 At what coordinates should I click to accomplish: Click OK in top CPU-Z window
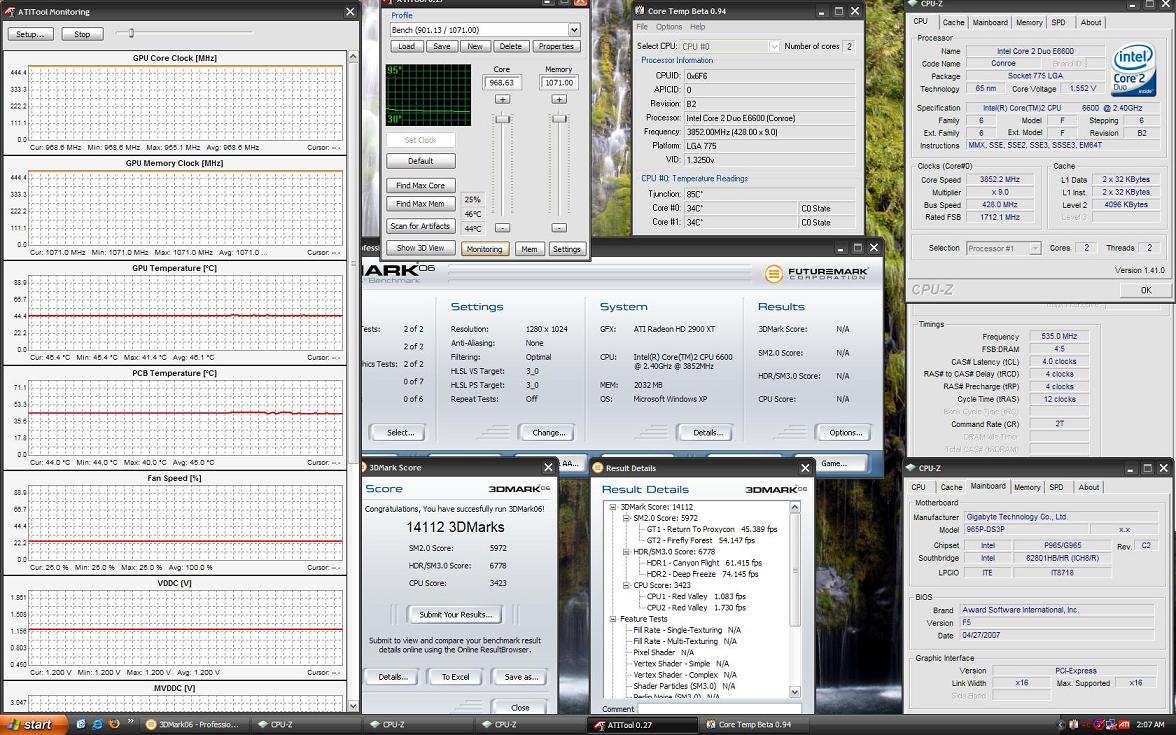(x=1145, y=290)
